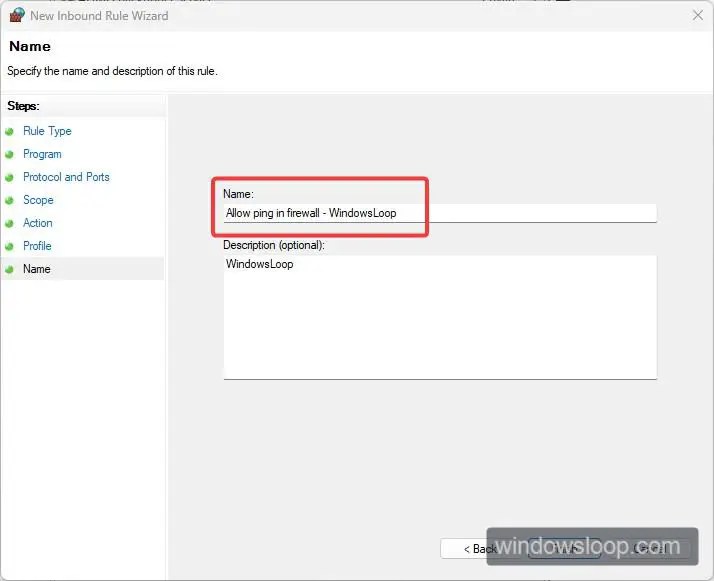Image resolution: width=714 pixels, height=581 pixels.
Task: Click inside the Description text area
Action: pyautogui.click(x=440, y=317)
